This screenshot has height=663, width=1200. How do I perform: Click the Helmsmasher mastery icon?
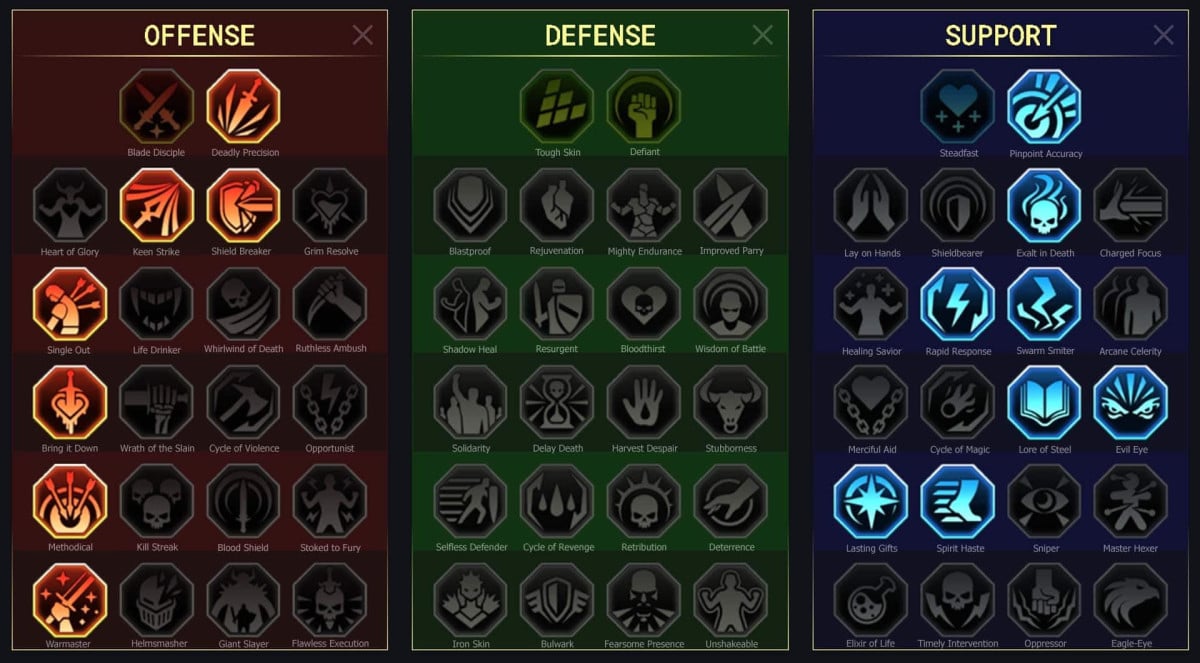point(157,600)
